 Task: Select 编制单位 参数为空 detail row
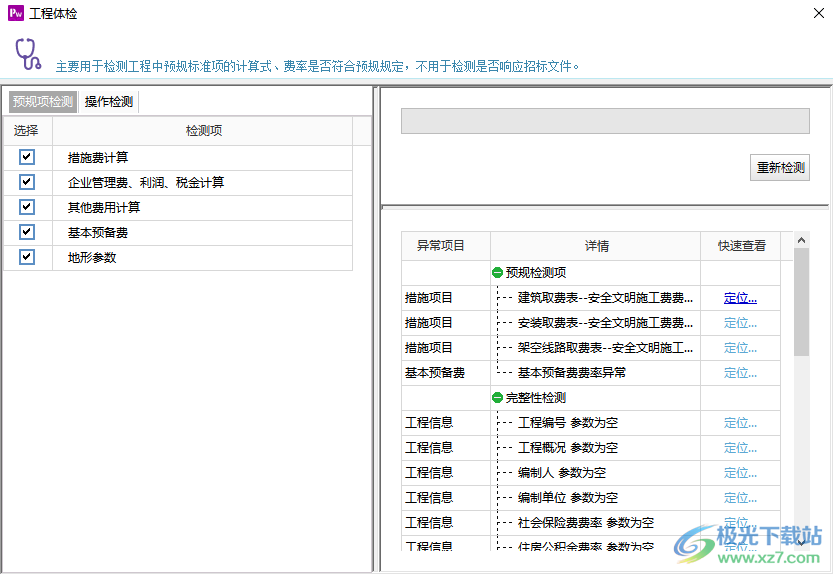568,498
